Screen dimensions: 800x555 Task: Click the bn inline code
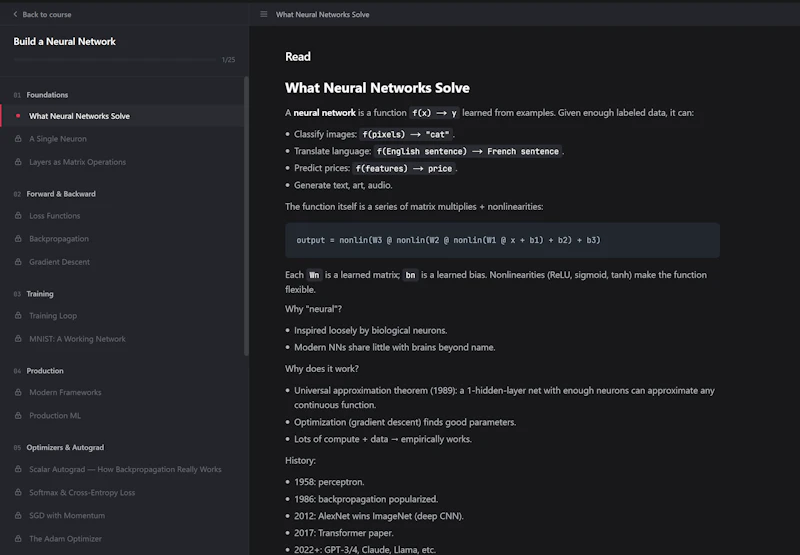point(410,275)
